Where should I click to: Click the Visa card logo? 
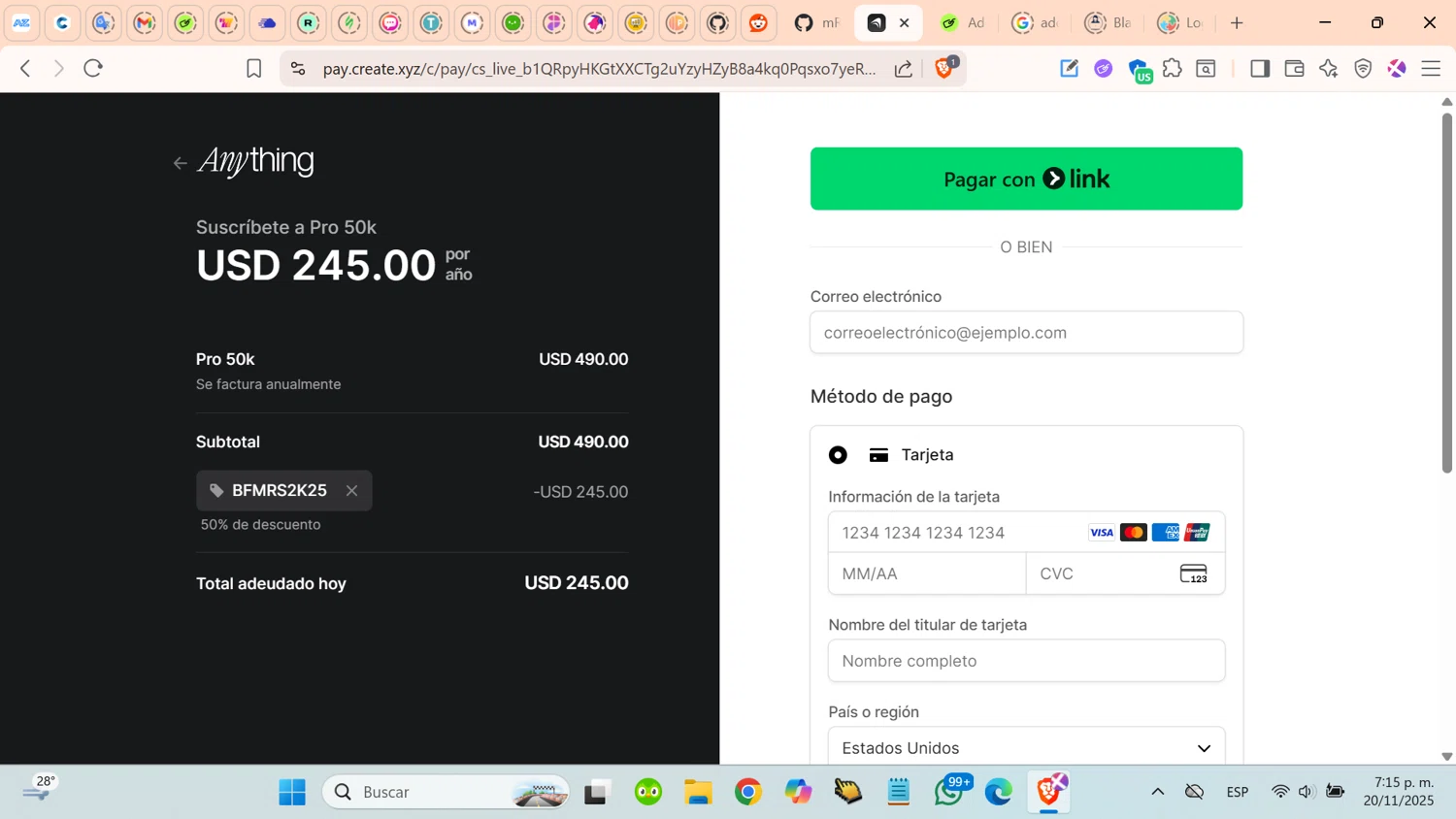(1101, 533)
